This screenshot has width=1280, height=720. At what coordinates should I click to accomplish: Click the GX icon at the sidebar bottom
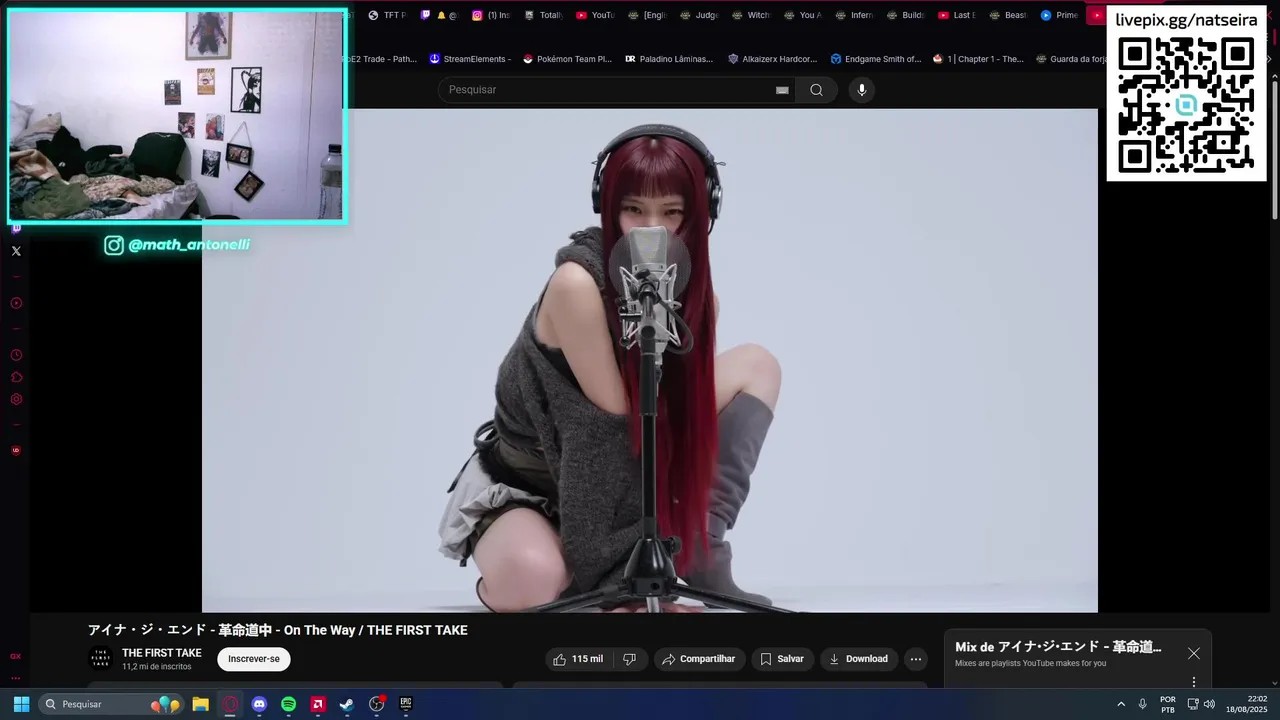pos(16,656)
